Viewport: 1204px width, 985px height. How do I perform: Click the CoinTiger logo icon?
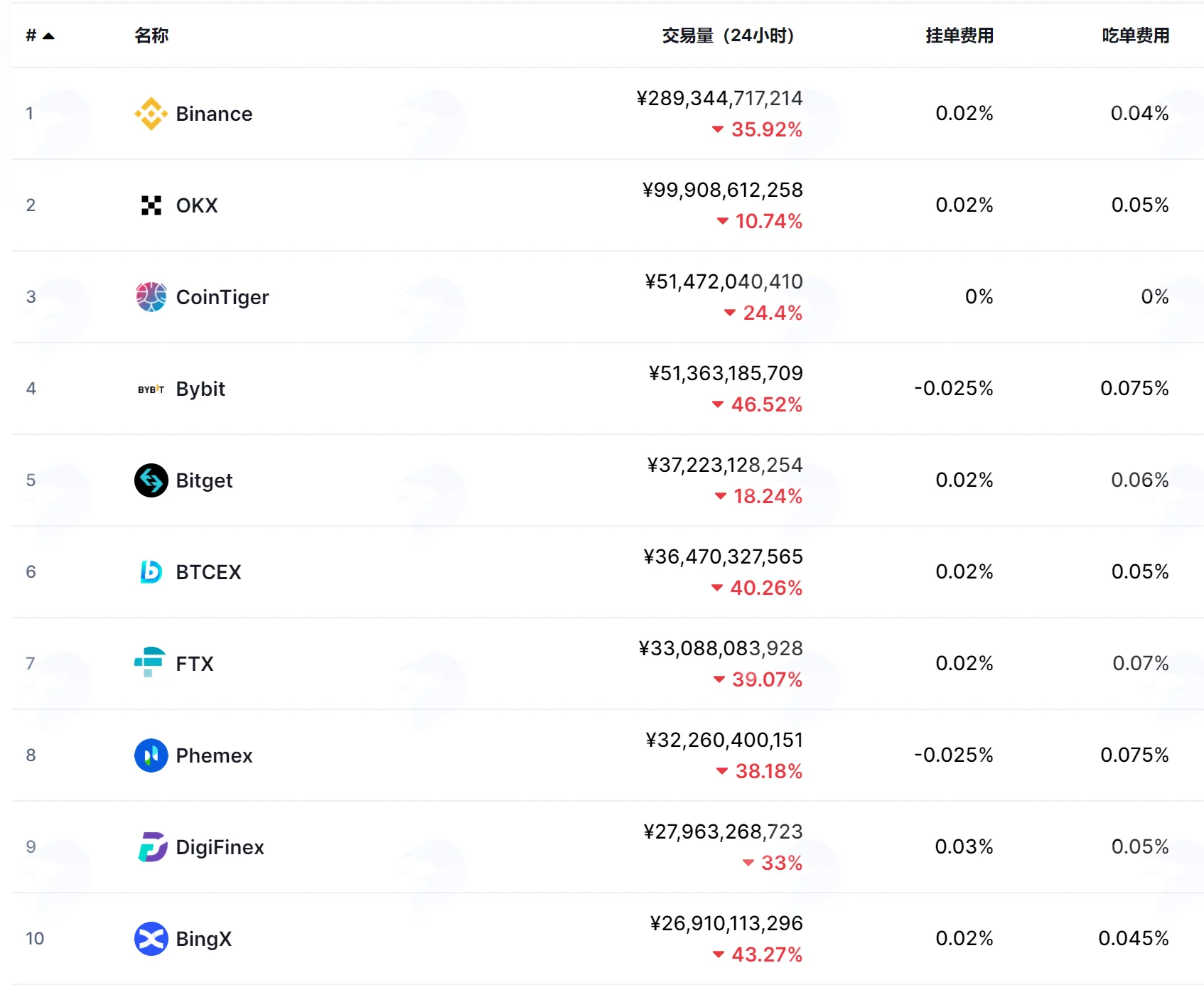(151, 297)
